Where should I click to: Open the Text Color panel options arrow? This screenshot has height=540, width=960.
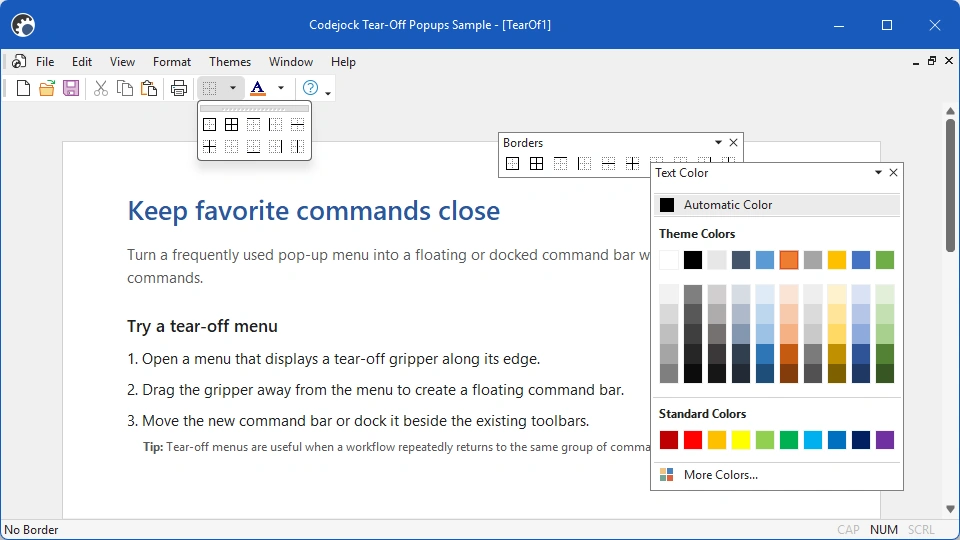tap(878, 173)
